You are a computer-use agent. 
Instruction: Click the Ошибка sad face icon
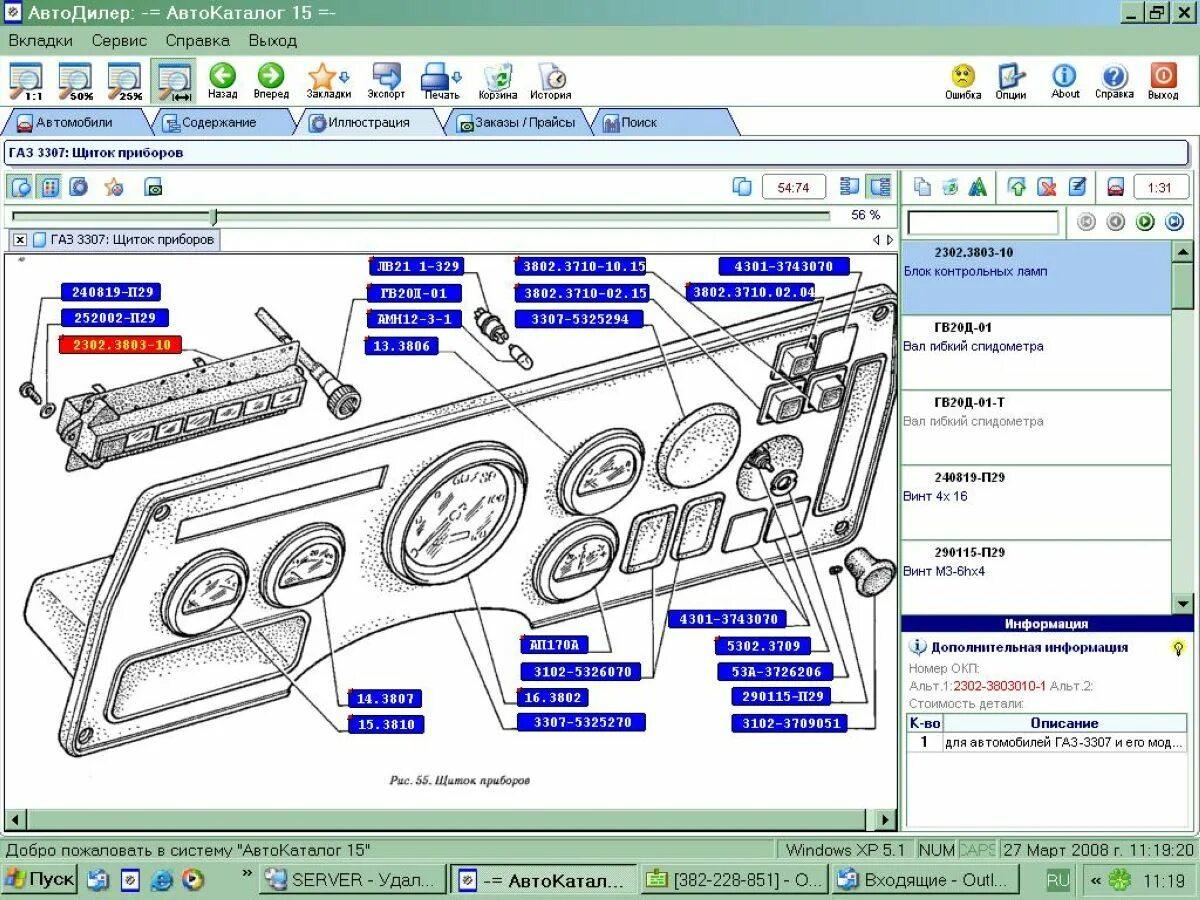point(962,76)
